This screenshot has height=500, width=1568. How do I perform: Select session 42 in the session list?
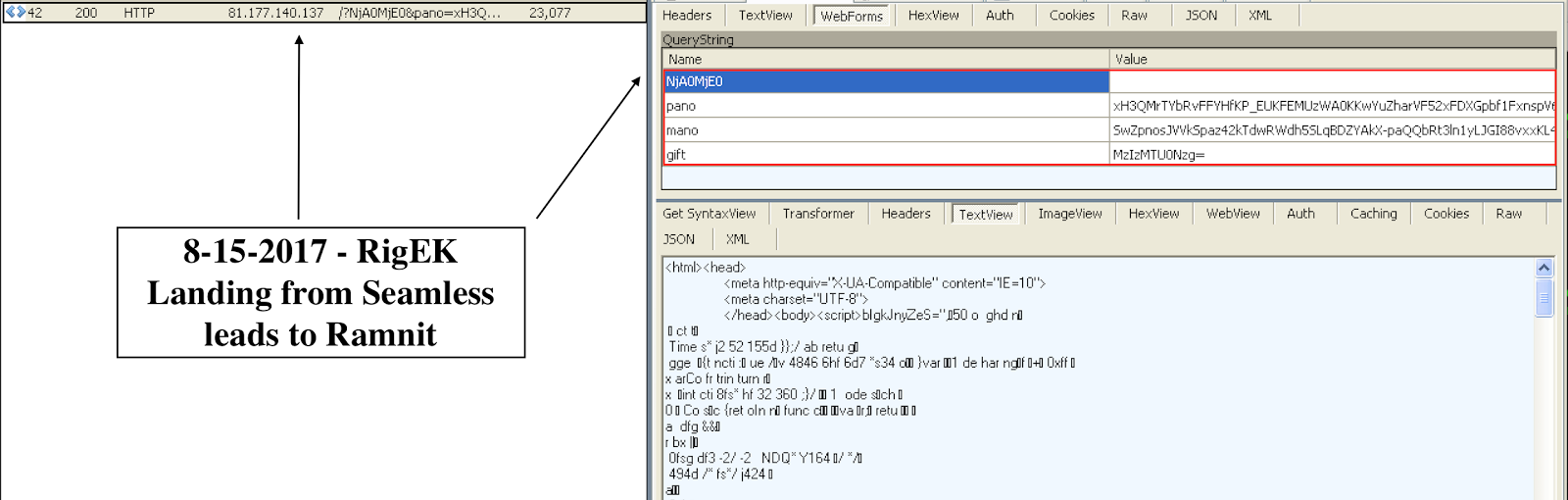323,13
